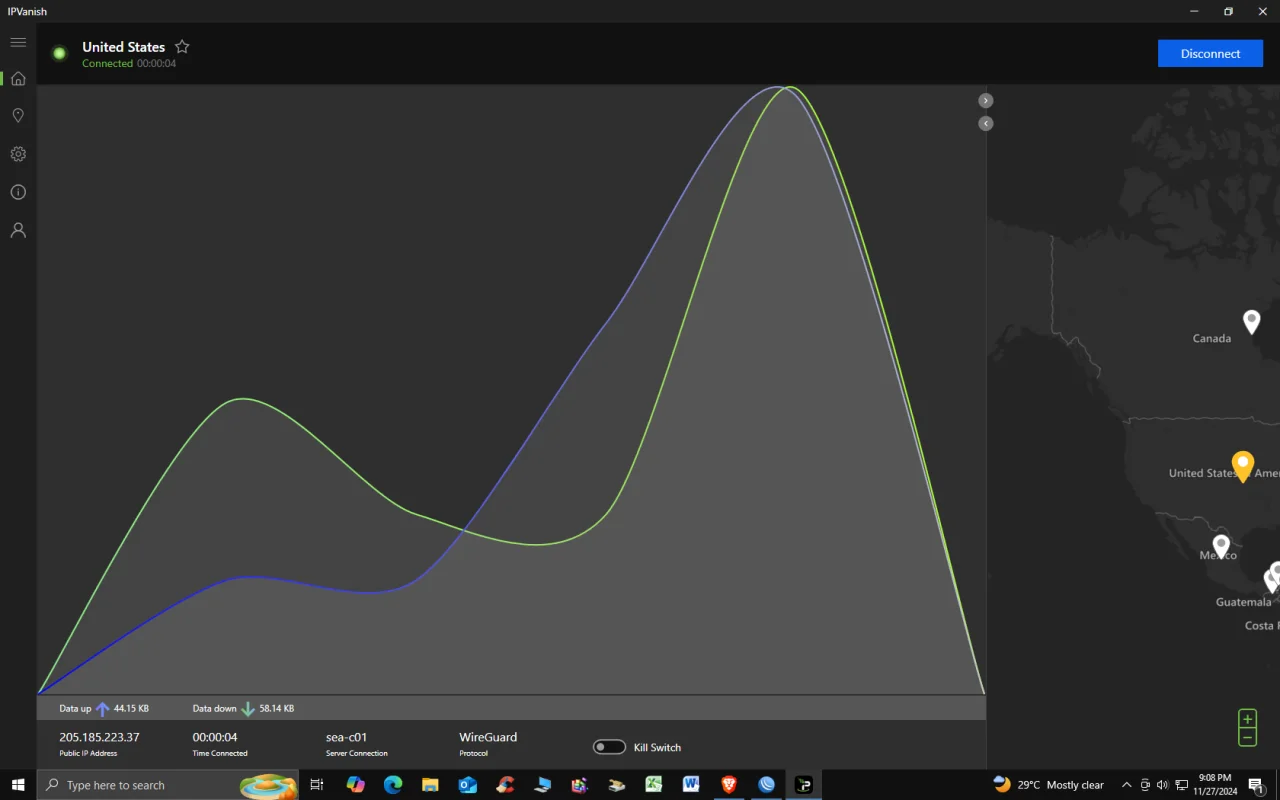Click the Guatemala map label
The height and width of the screenshot is (800, 1280).
point(1243,602)
